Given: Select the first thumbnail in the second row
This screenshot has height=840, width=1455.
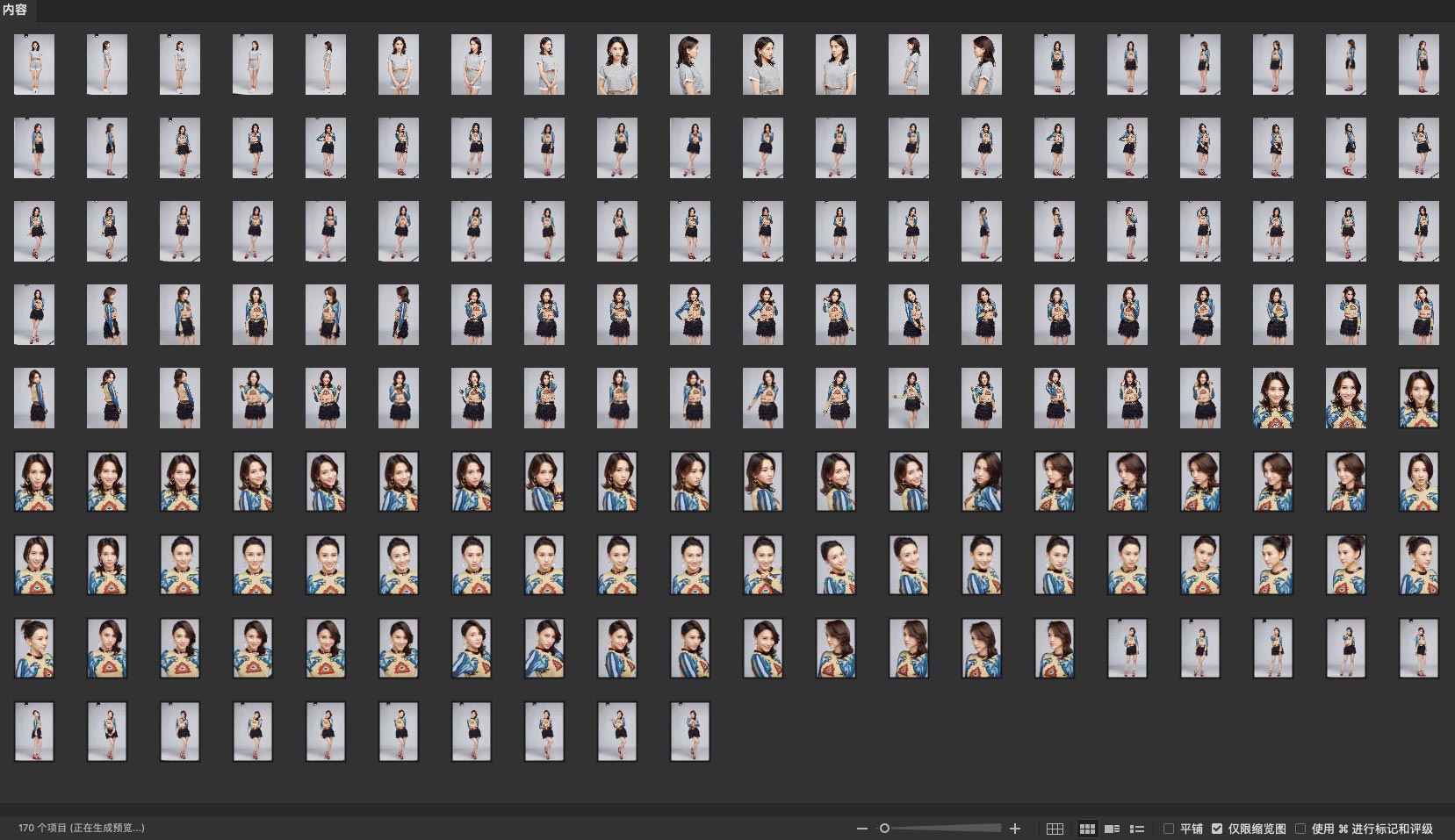Looking at the screenshot, I should (x=34, y=147).
